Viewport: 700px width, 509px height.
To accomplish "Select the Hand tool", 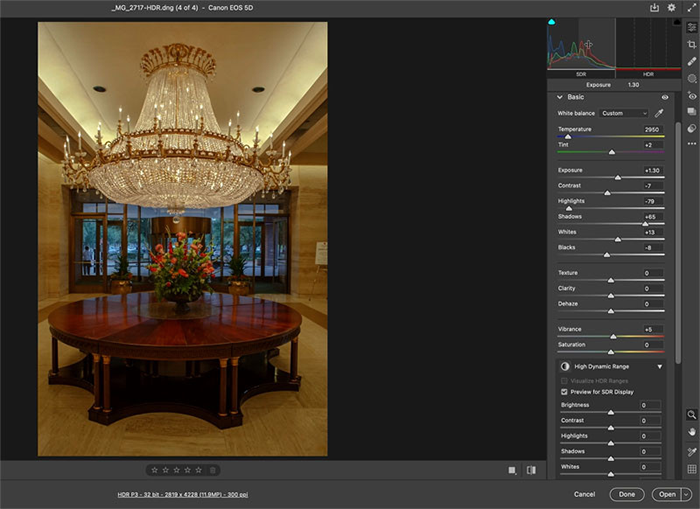I will [692, 431].
